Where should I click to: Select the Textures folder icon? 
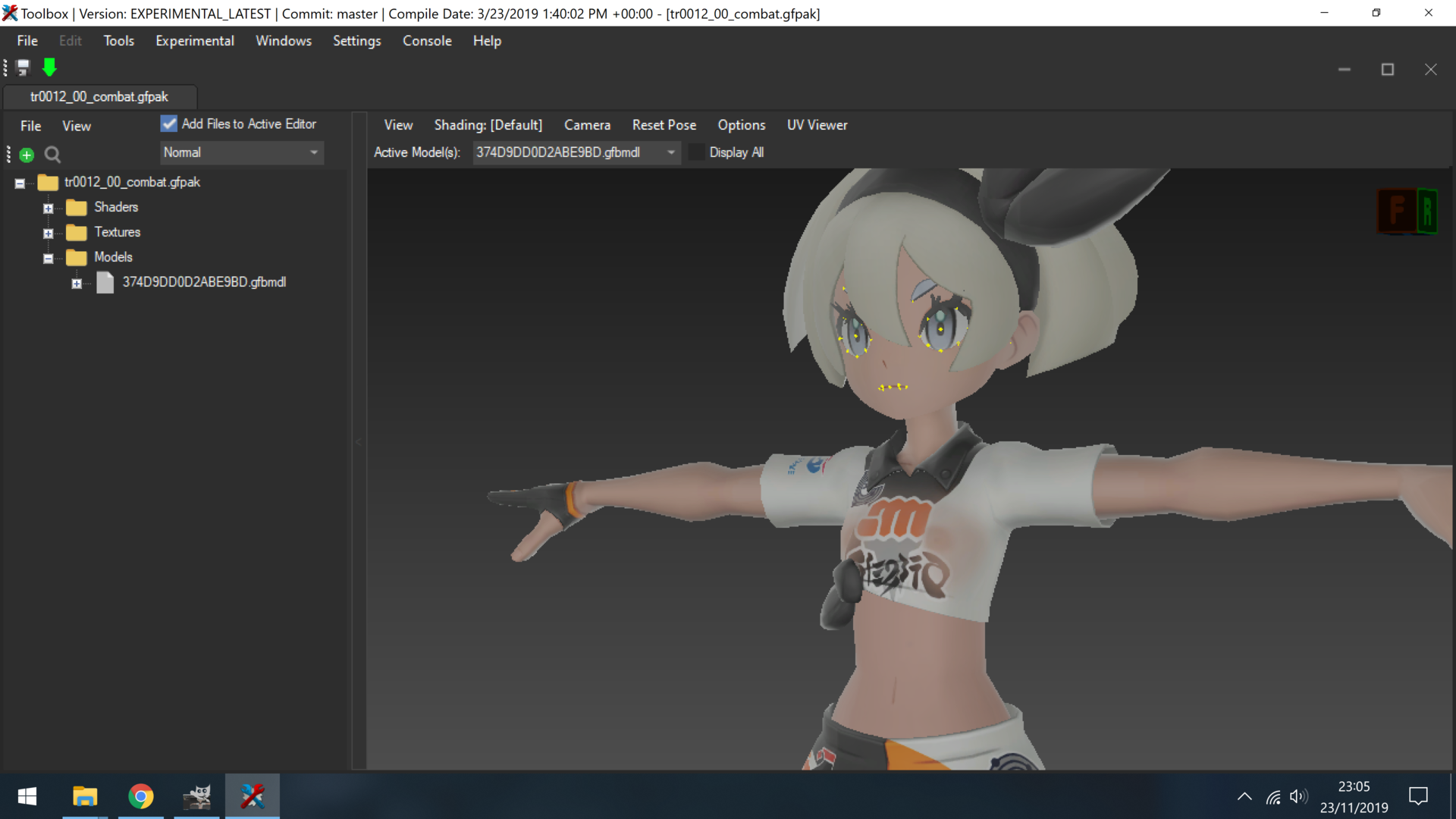(76, 232)
